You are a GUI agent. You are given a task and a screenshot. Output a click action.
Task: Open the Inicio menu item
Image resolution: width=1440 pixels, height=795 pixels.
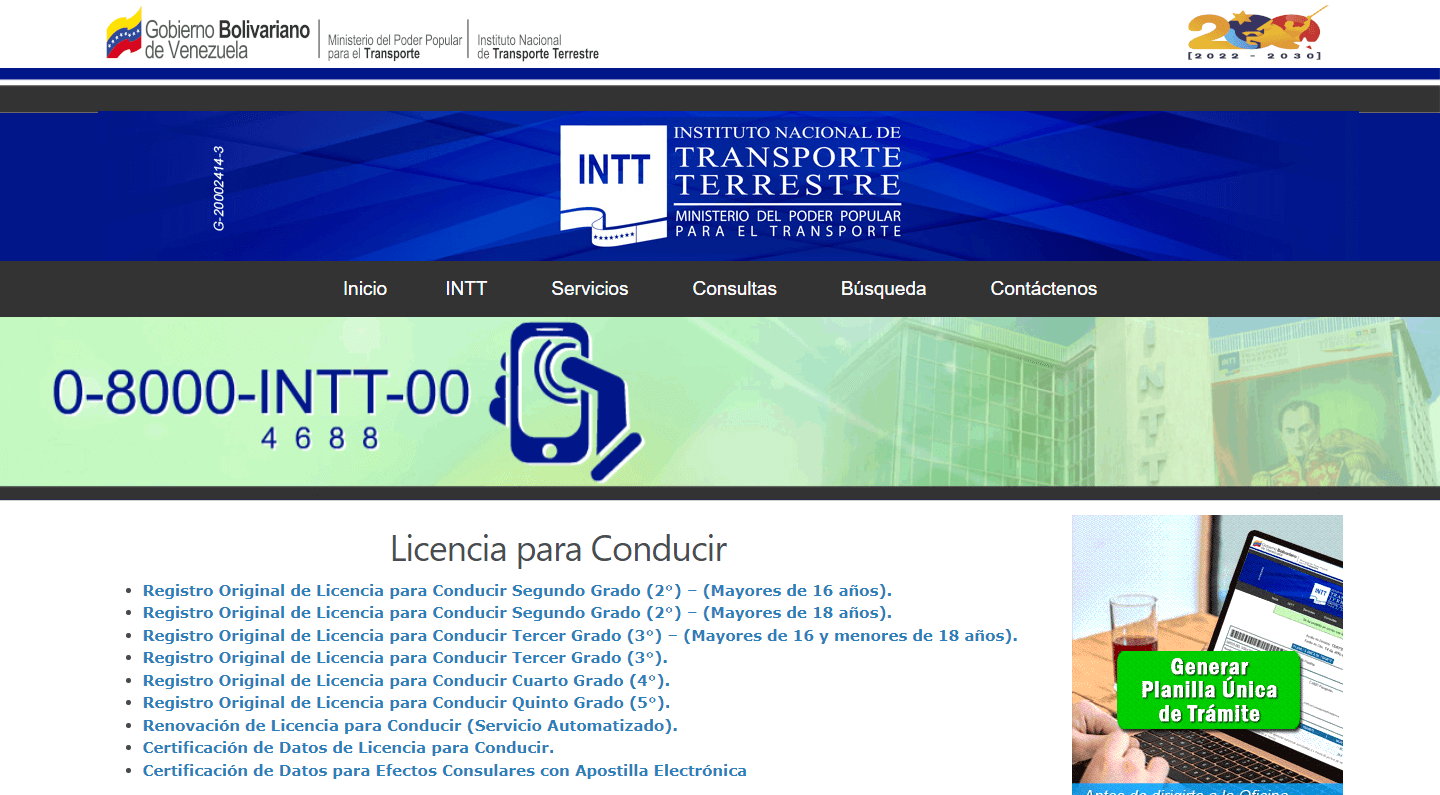click(x=364, y=289)
